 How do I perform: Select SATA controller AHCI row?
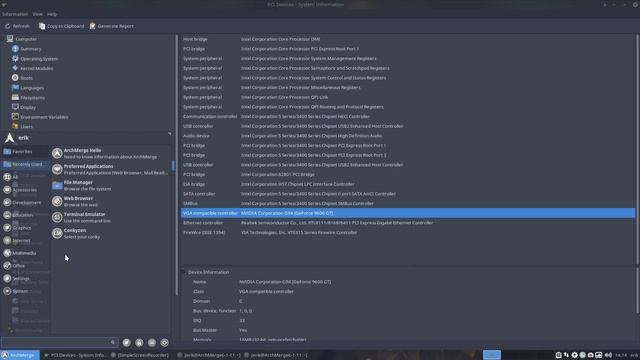tap(408, 194)
